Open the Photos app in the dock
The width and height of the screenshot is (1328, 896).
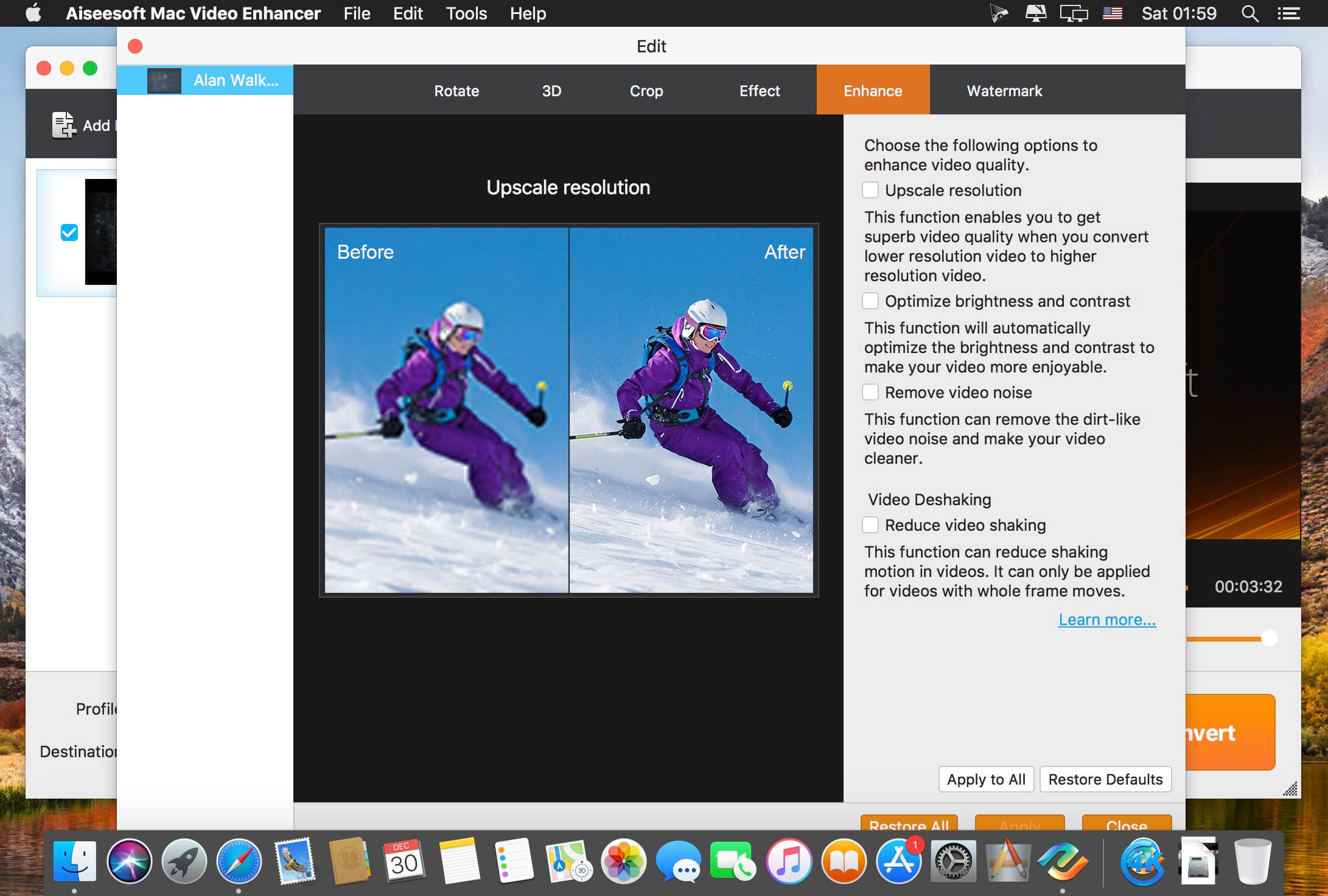pyautogui.click(x=623, y=861)
